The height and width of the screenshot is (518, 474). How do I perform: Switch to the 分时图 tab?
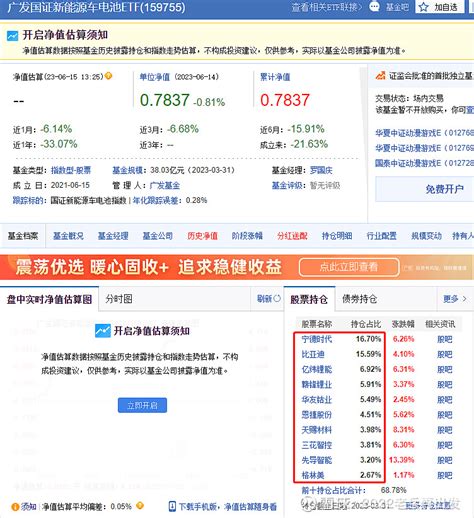coord(119,299)
